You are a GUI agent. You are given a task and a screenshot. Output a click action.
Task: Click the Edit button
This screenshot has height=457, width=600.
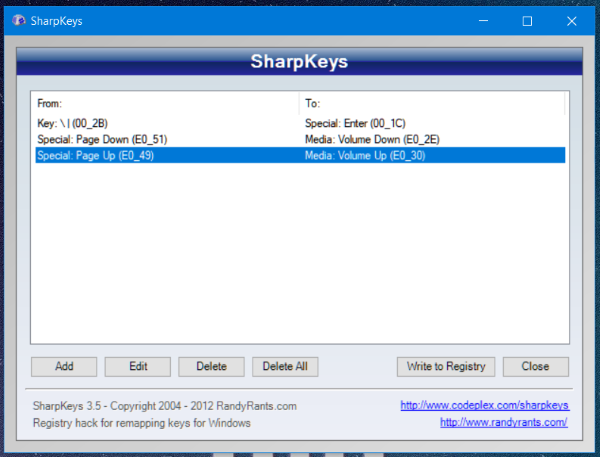coord(138,367)
